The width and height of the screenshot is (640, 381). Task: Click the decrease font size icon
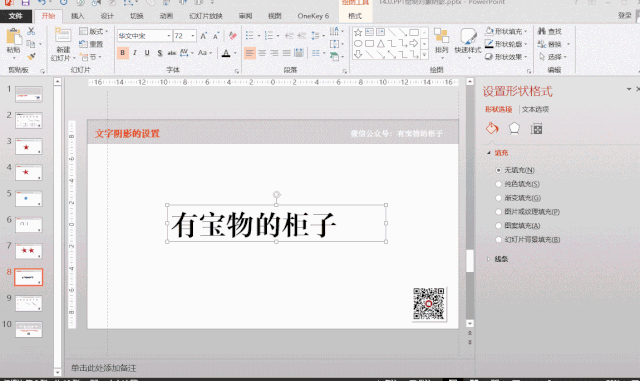tap(216, 36)
